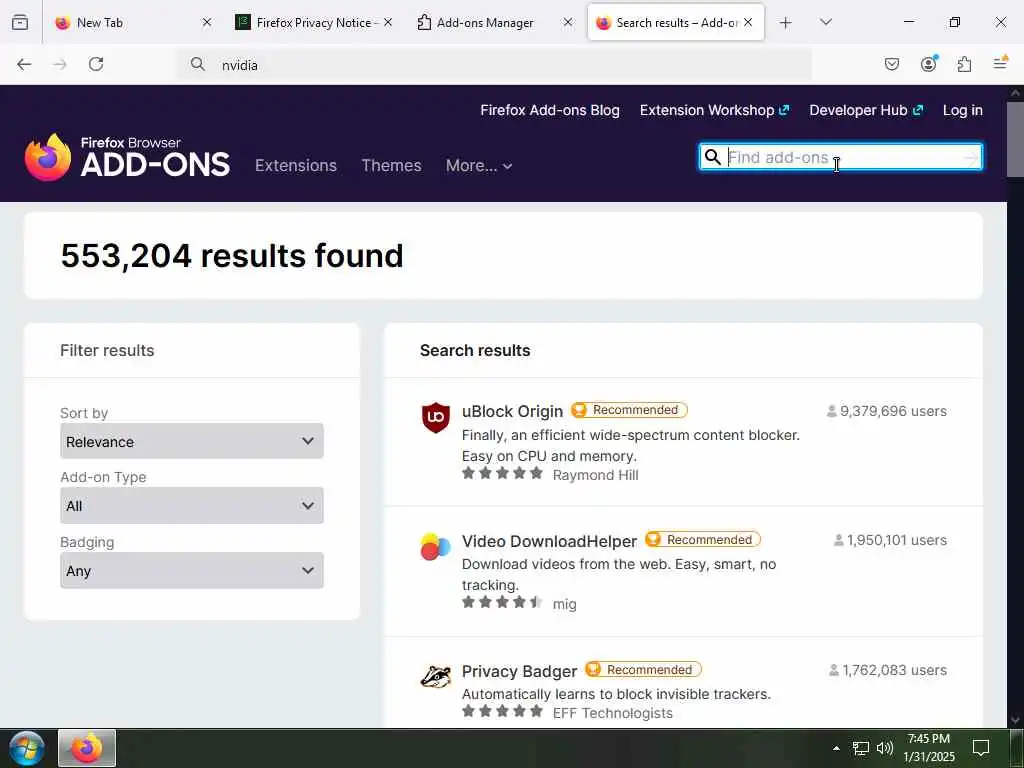Close the Add-ons Manager tab
The image size is (1024, 768).
[568, 23]
